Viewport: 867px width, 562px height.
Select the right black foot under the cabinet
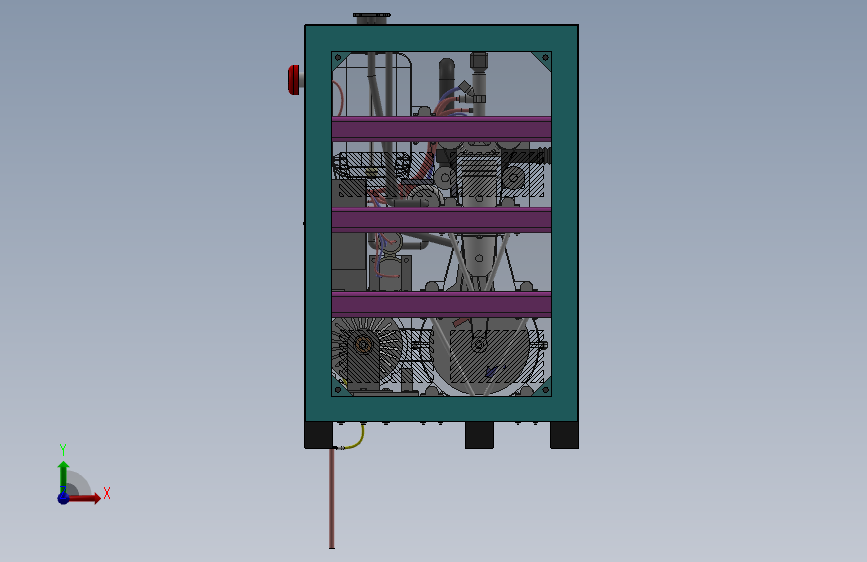(564, 435)
